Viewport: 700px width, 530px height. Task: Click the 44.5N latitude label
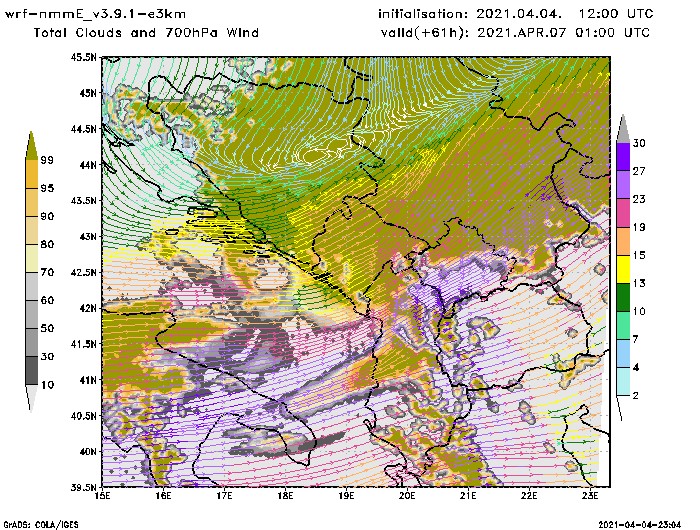coord(83,129)
